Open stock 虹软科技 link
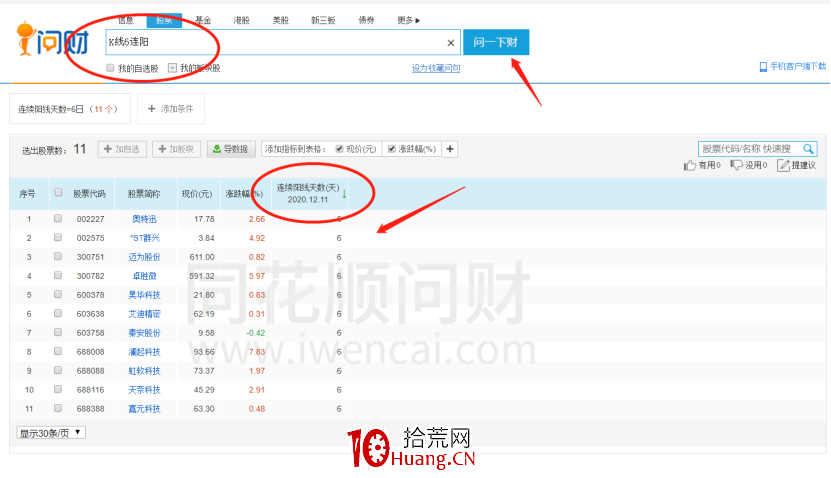This screenshot has height=478, width=831. (144, 370)
